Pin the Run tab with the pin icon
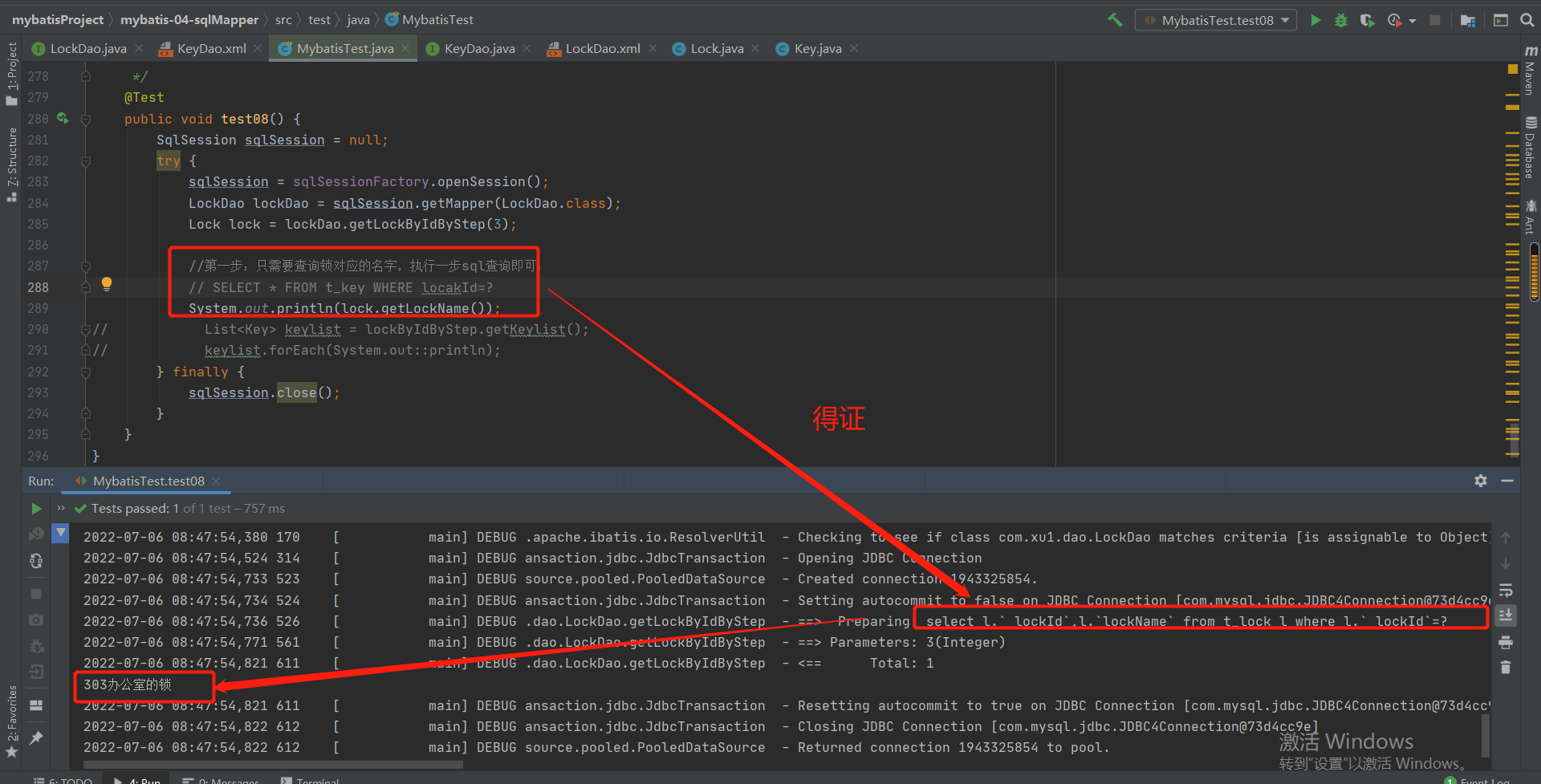This screenshot has height=784, width=1541. pos(36,737)
